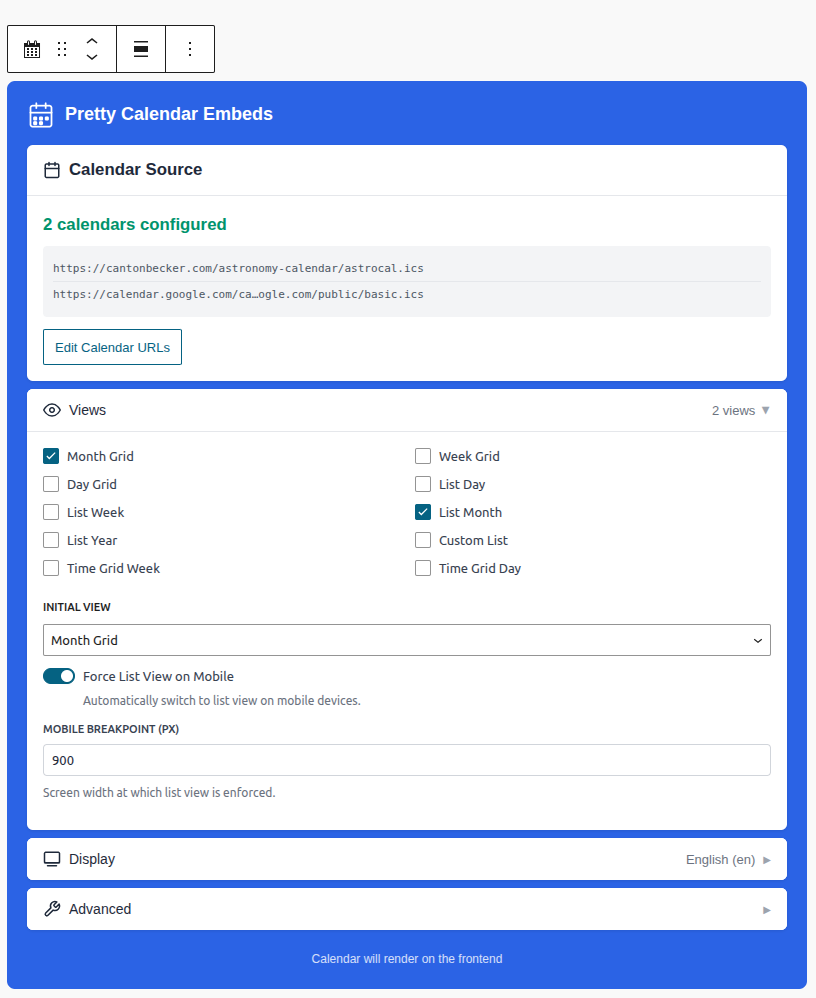The height and width of the screenshot is (998, 816).
Task: Open the block alignment tool
Action: point(141,49)
